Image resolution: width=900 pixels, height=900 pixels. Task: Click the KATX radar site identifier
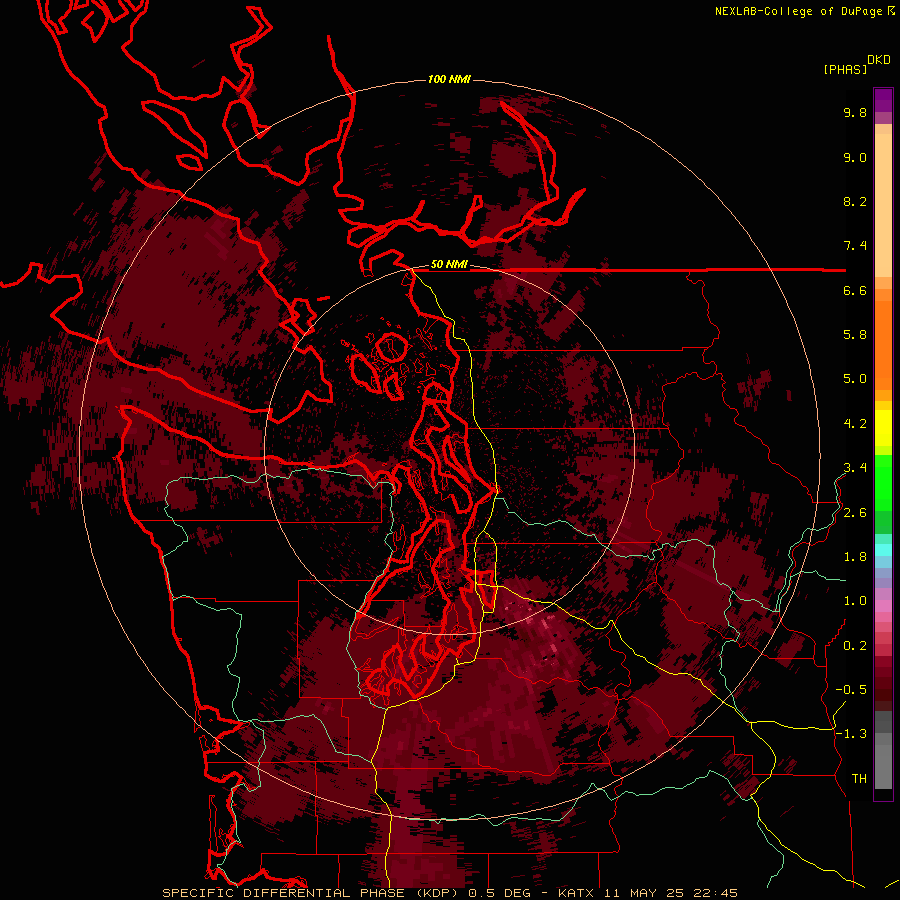tap(575, 893)
